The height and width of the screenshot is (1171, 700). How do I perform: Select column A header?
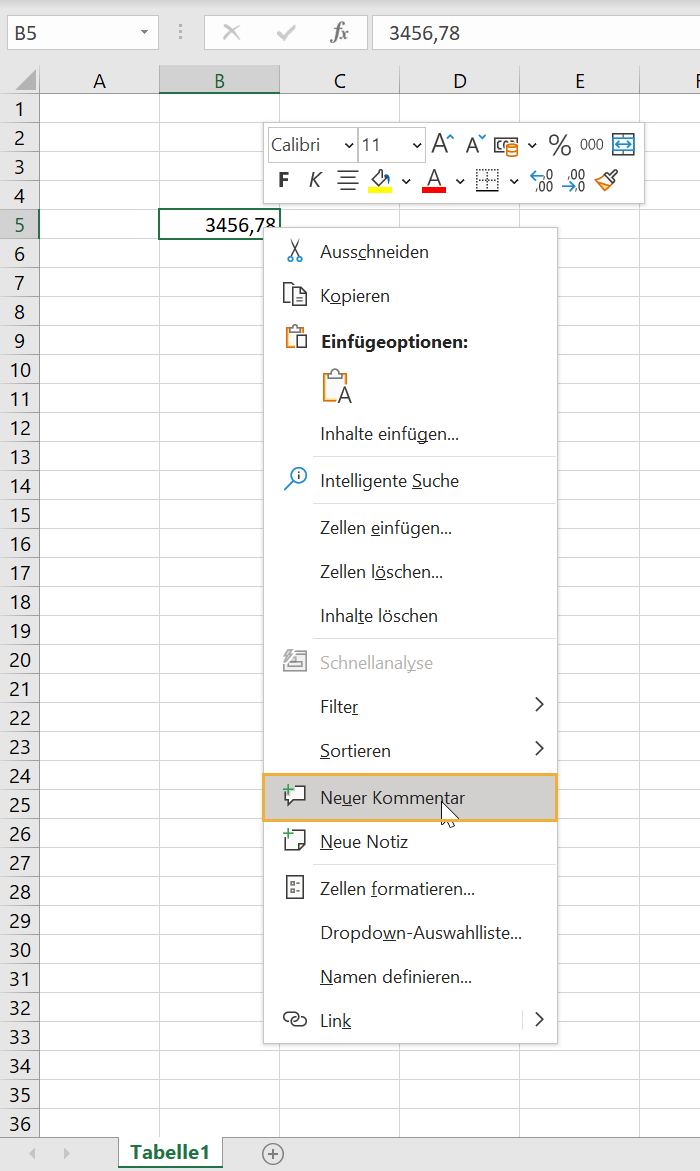pyautogui.click(x=99, y=81)
